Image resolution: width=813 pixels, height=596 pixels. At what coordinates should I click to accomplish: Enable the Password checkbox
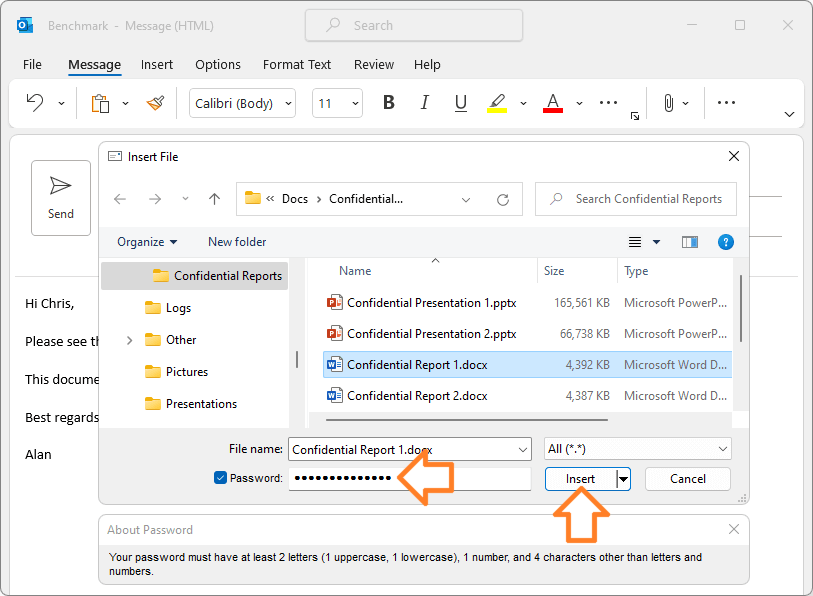[x=220, y=478]
